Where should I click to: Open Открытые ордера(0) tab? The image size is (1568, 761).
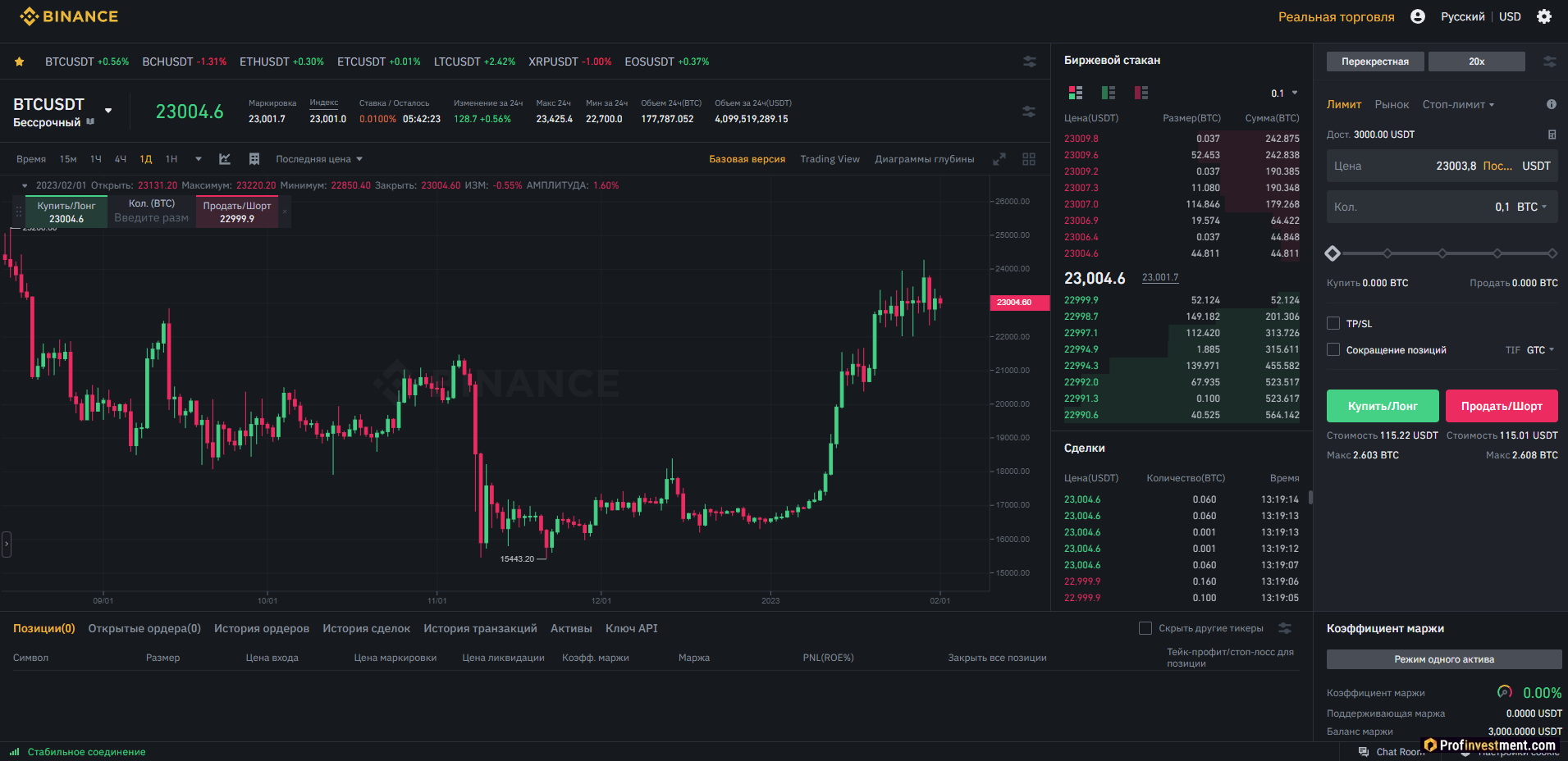click(144, 628)
